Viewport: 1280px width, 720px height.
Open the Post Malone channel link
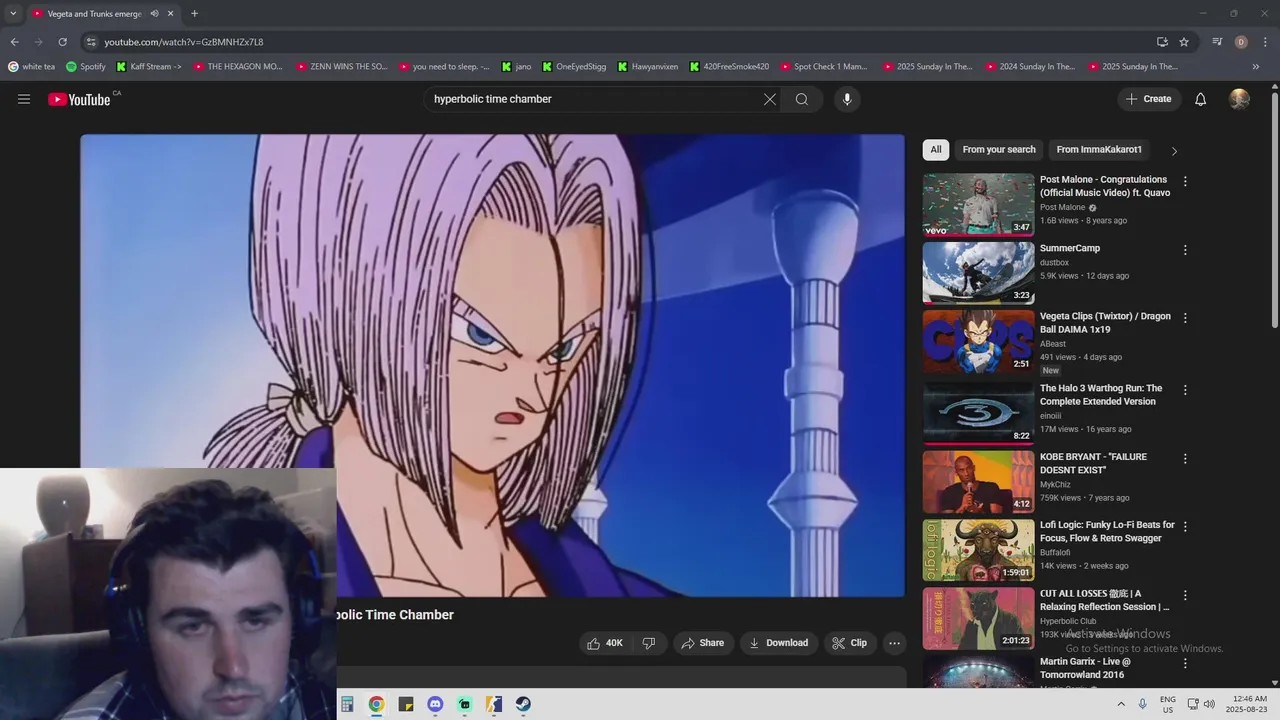(x=1062, y=207)
